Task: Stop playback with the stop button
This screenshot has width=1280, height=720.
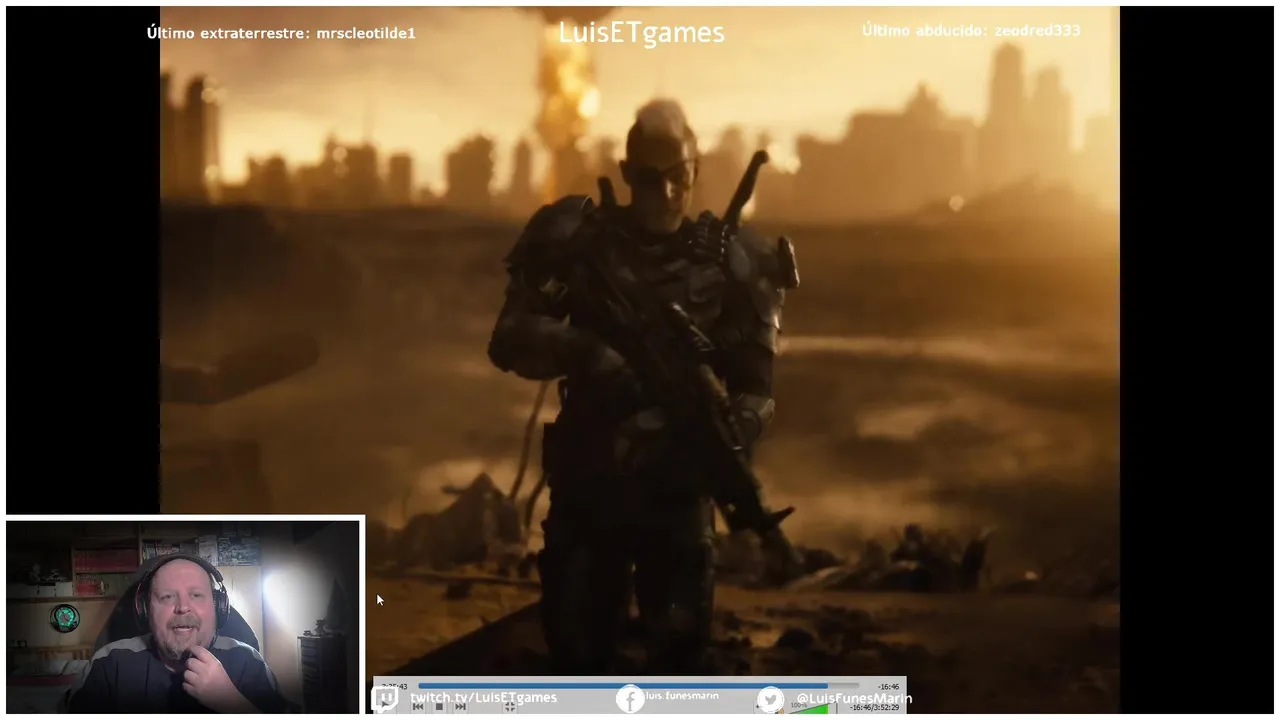Action: coord(439,707)
